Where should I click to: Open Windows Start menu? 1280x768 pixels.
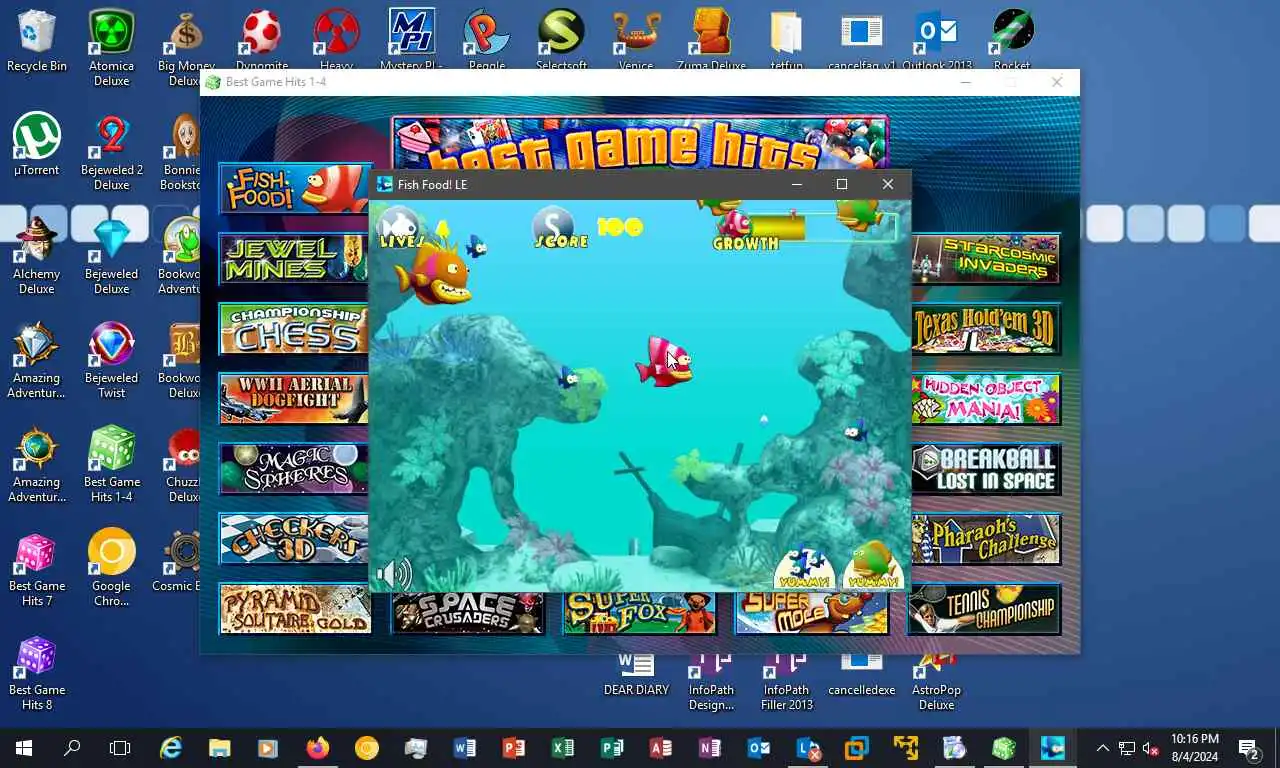[24, 748]
